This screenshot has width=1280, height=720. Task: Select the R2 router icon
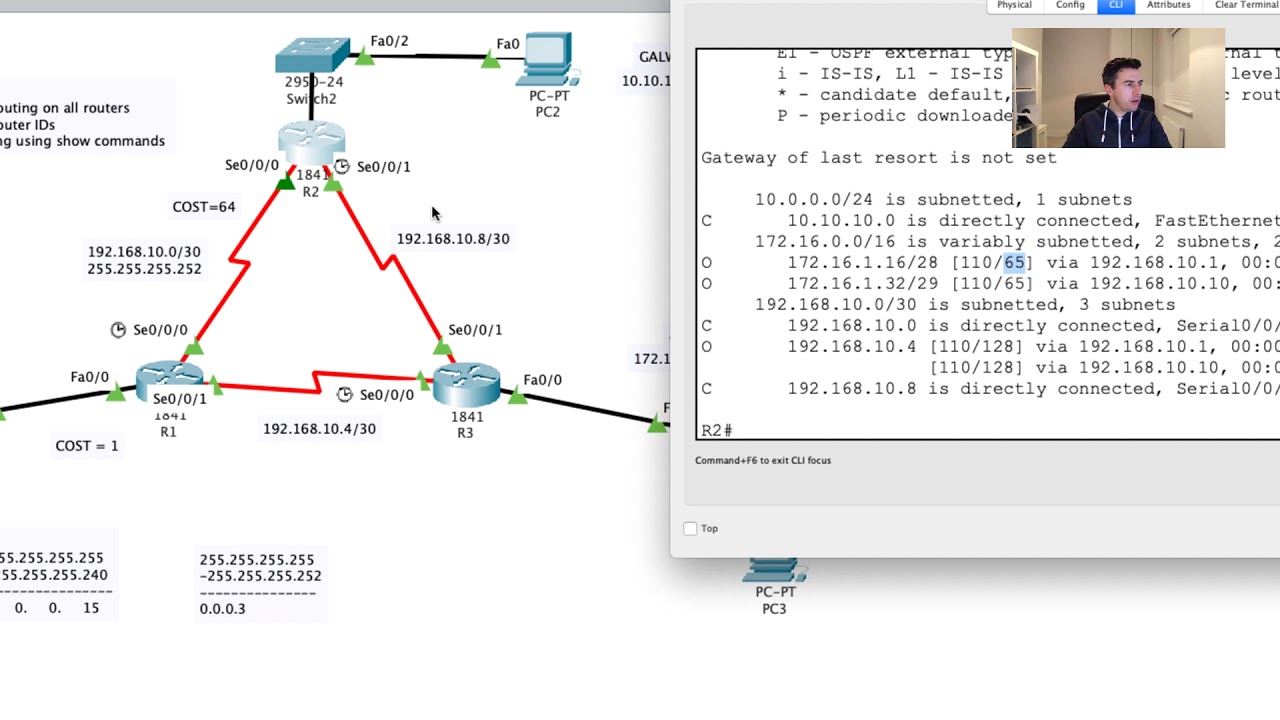(312, 144)
